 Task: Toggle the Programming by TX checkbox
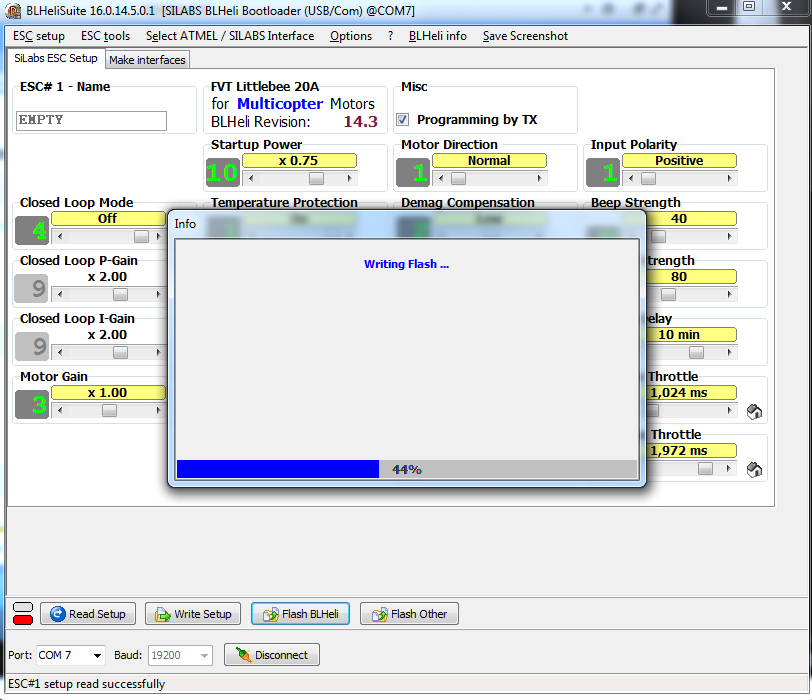coord(403,119)
